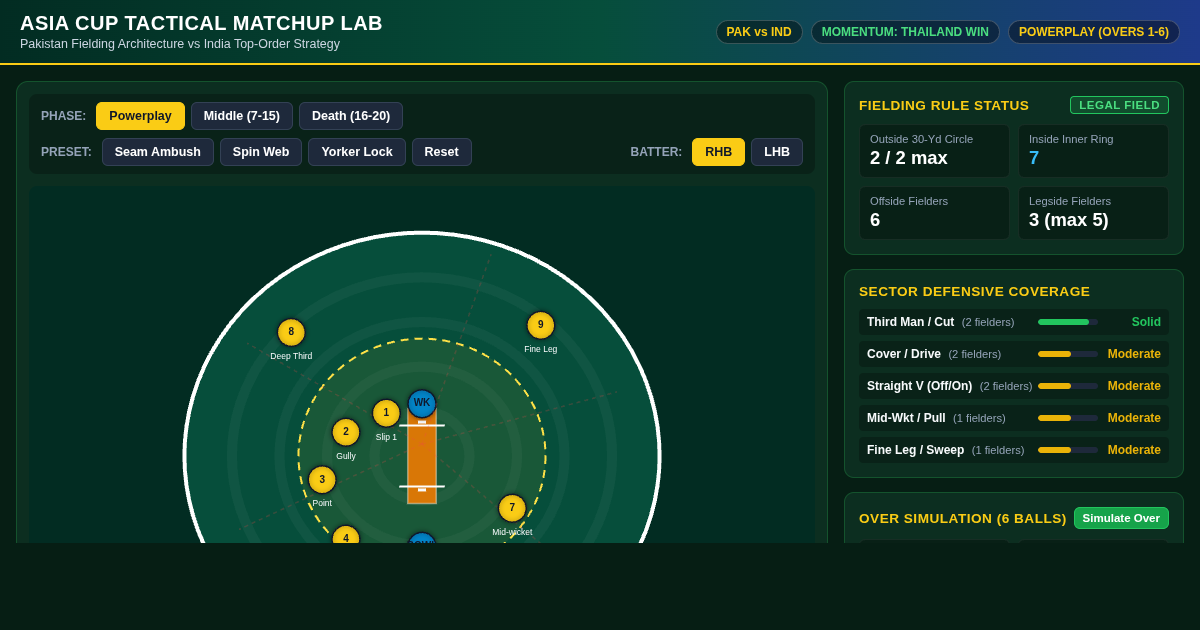Screen dimensions: 1200x630
Task: Click the Legside Fielders 3 (max 5) card
Action: pyautogui.click(x=1094, y=213)
